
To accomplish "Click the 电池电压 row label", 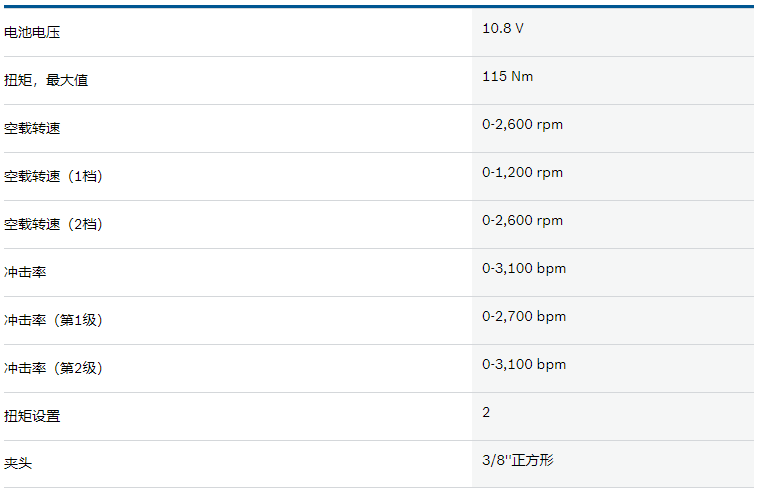I will pyautogui.click(x=32, y=32).
